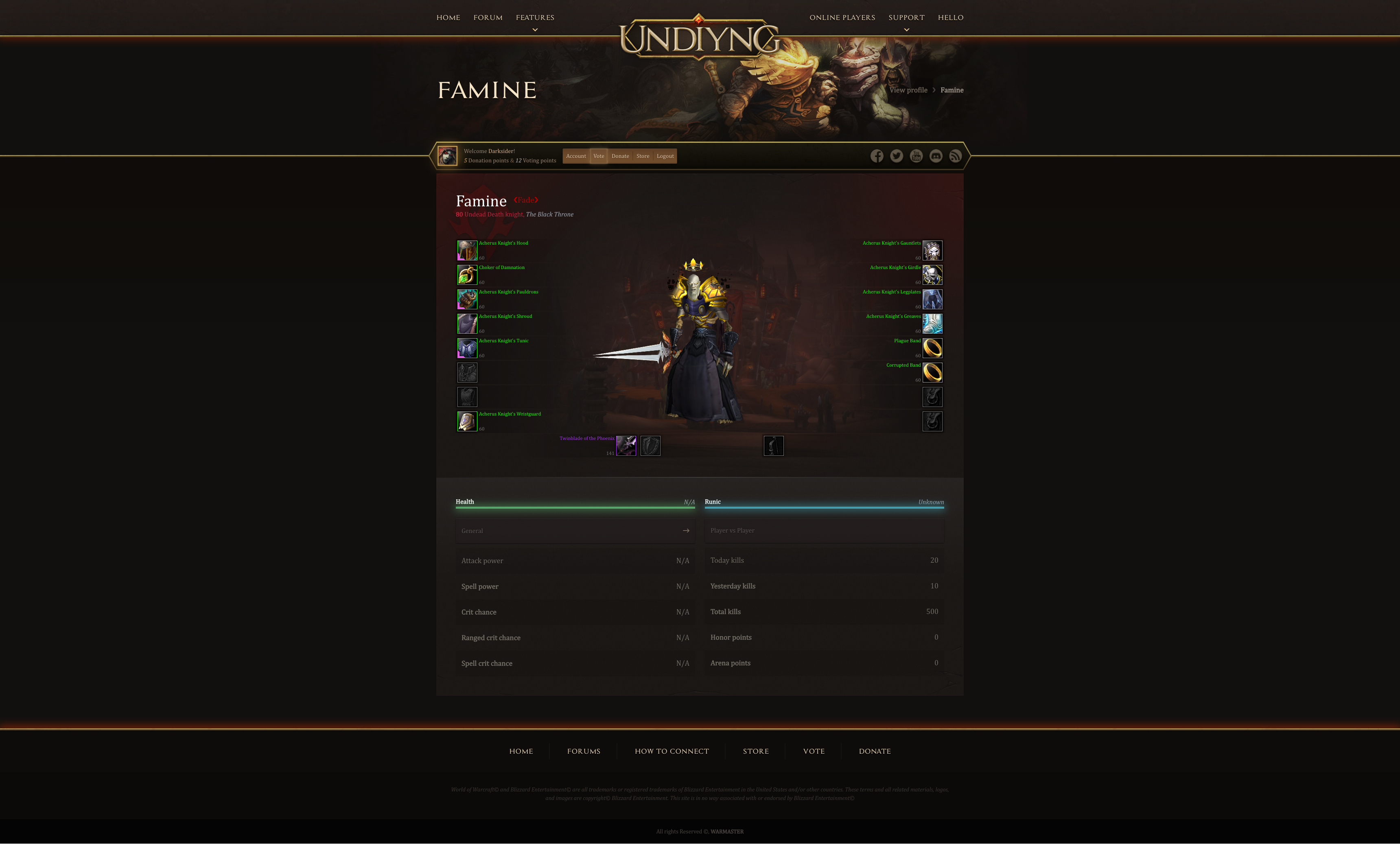Image resolution: width=1400 pixels, height=844 pixels.
Task: Click the Total kills row
Action: tap(825, 612)
